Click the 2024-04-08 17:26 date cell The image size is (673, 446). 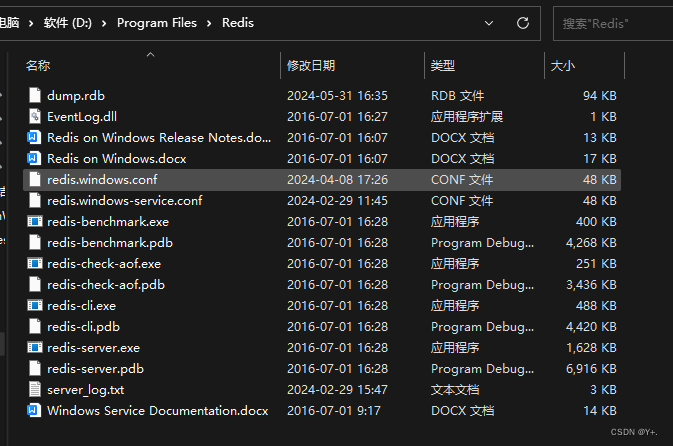point(337,179)
